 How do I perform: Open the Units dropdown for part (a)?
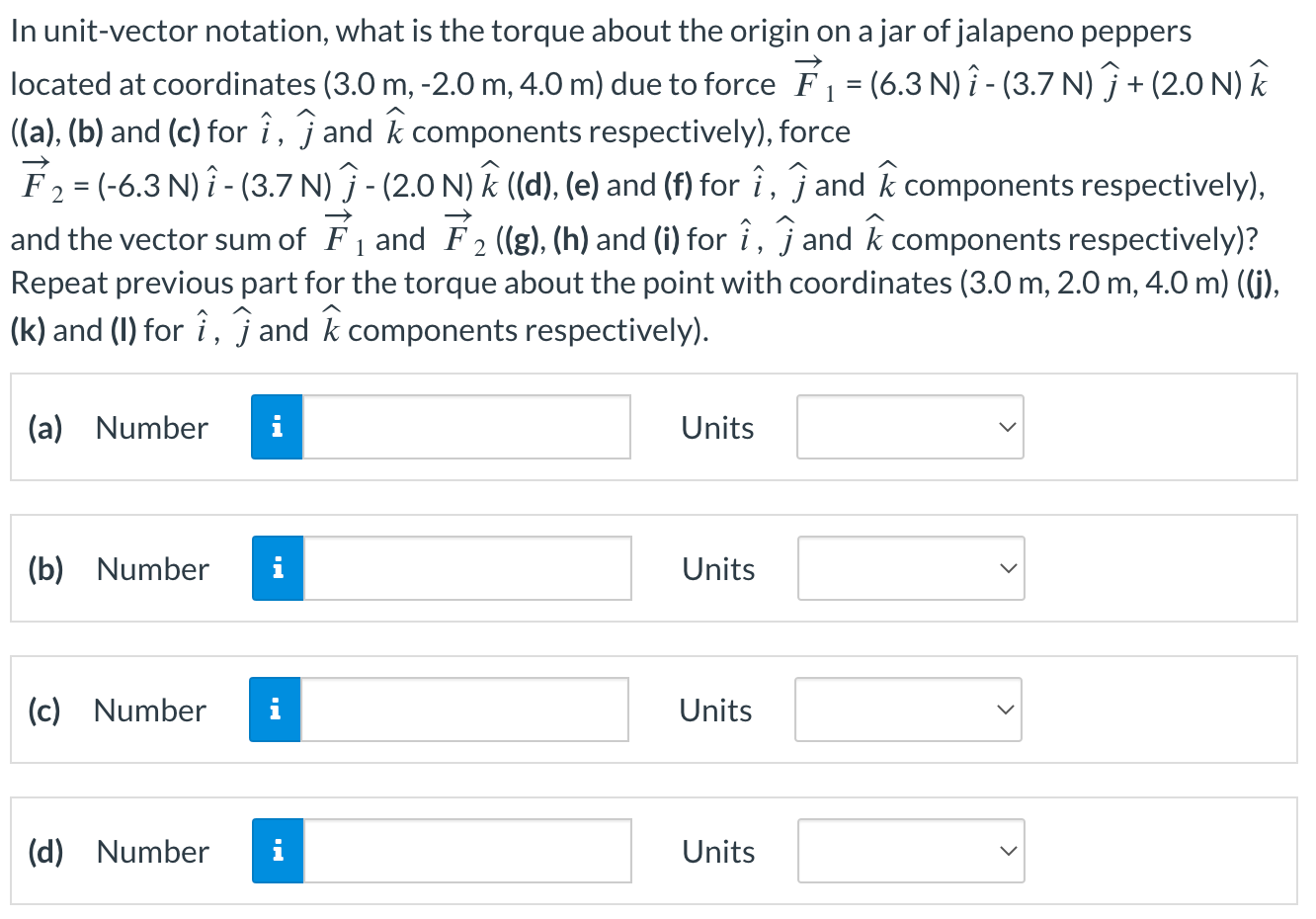[x=909, y=427]
